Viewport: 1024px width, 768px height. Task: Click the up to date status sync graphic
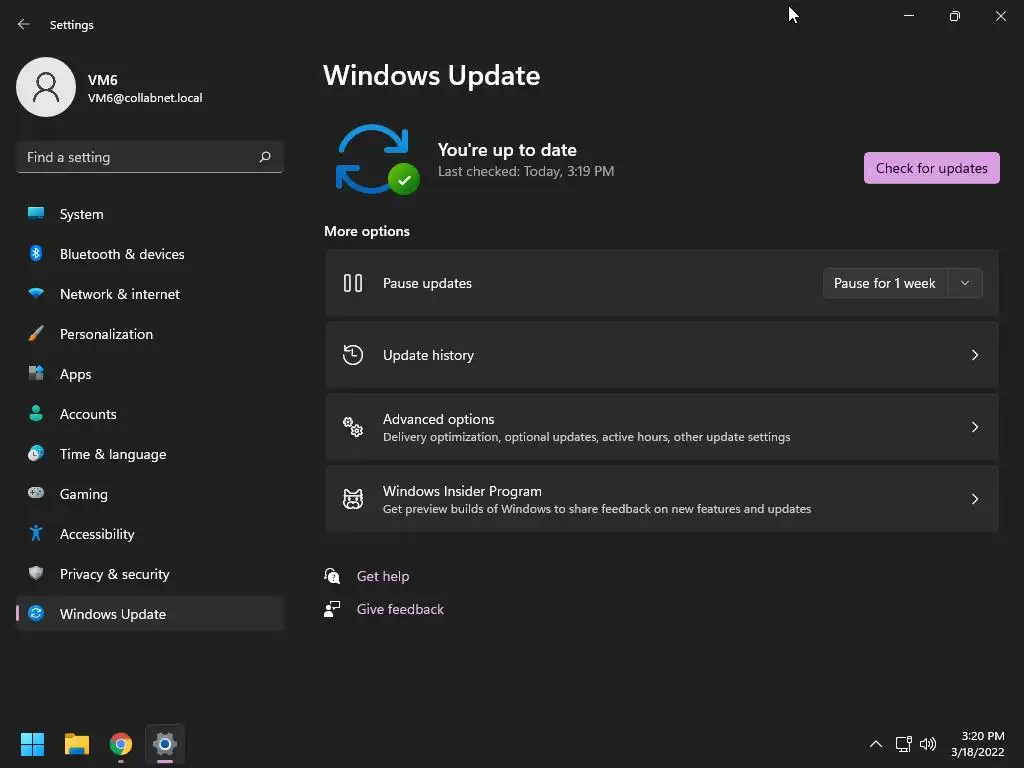click(x=377, y=159)
